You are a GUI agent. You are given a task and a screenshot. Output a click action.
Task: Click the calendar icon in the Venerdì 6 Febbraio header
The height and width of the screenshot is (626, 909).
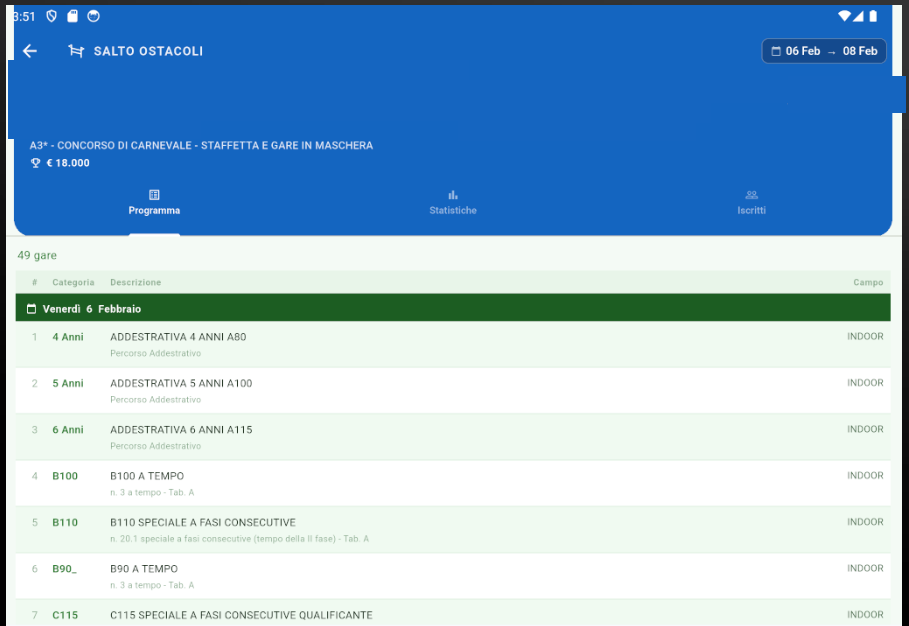point(31,309)
